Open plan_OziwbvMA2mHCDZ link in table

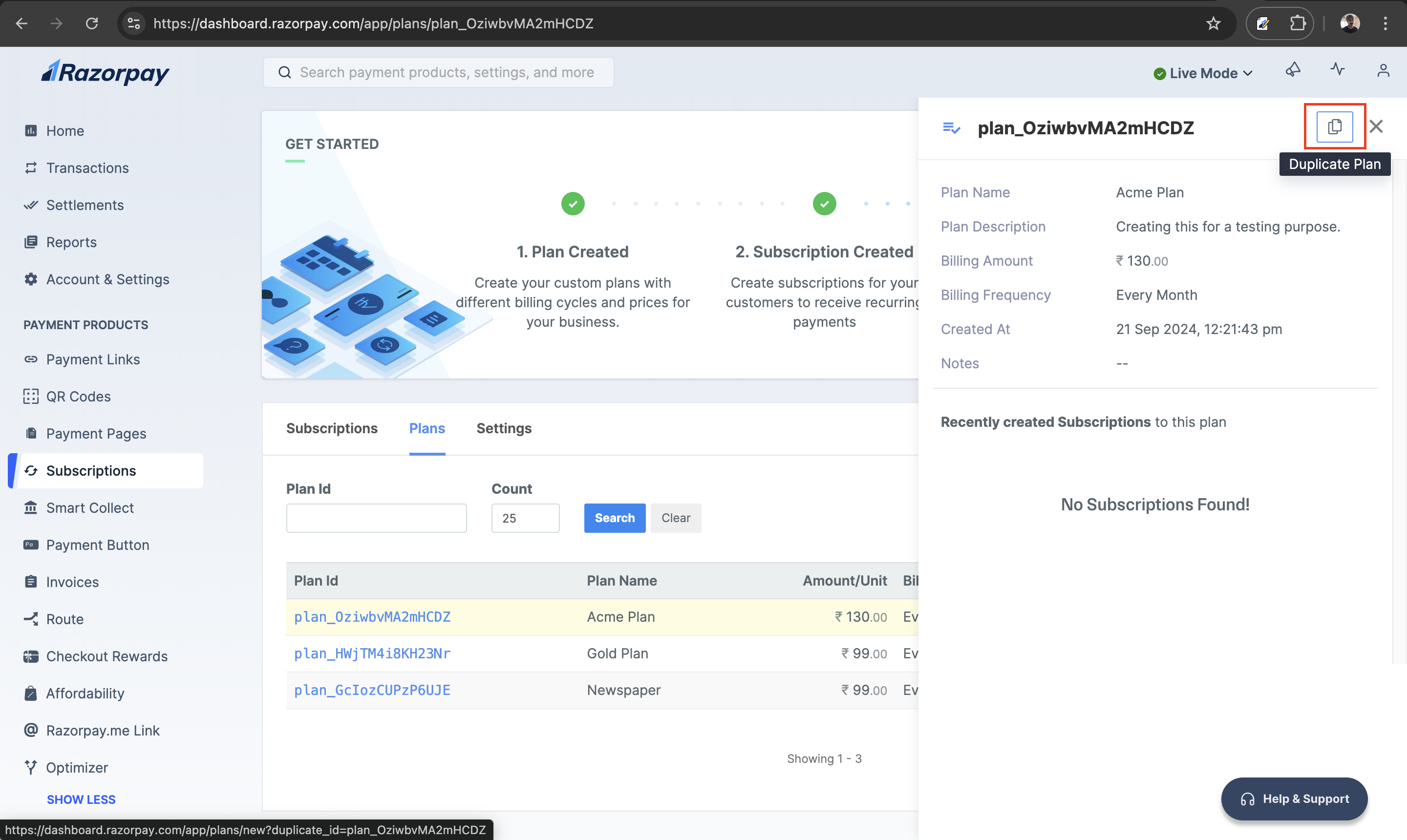click(372, 616)
